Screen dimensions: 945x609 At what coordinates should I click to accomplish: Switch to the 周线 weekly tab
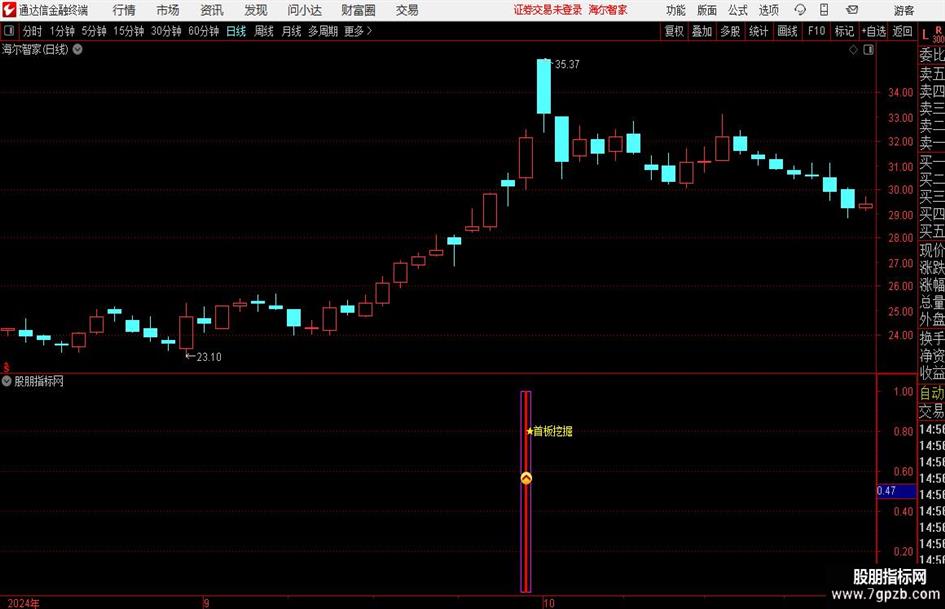(264, 31)
